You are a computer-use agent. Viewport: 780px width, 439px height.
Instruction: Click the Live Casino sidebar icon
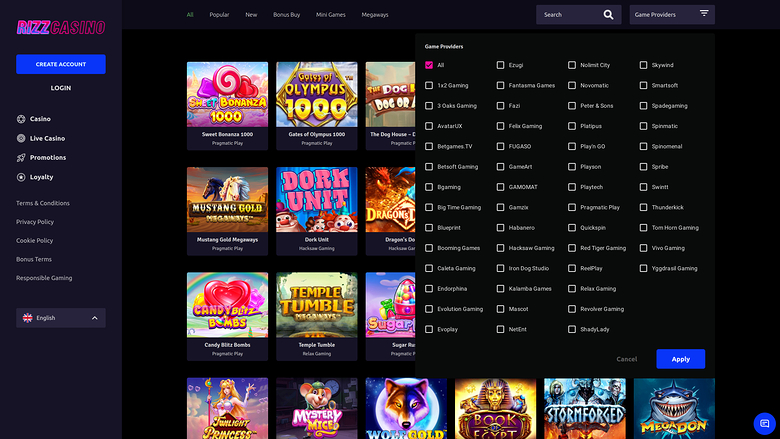click(21, 138)
